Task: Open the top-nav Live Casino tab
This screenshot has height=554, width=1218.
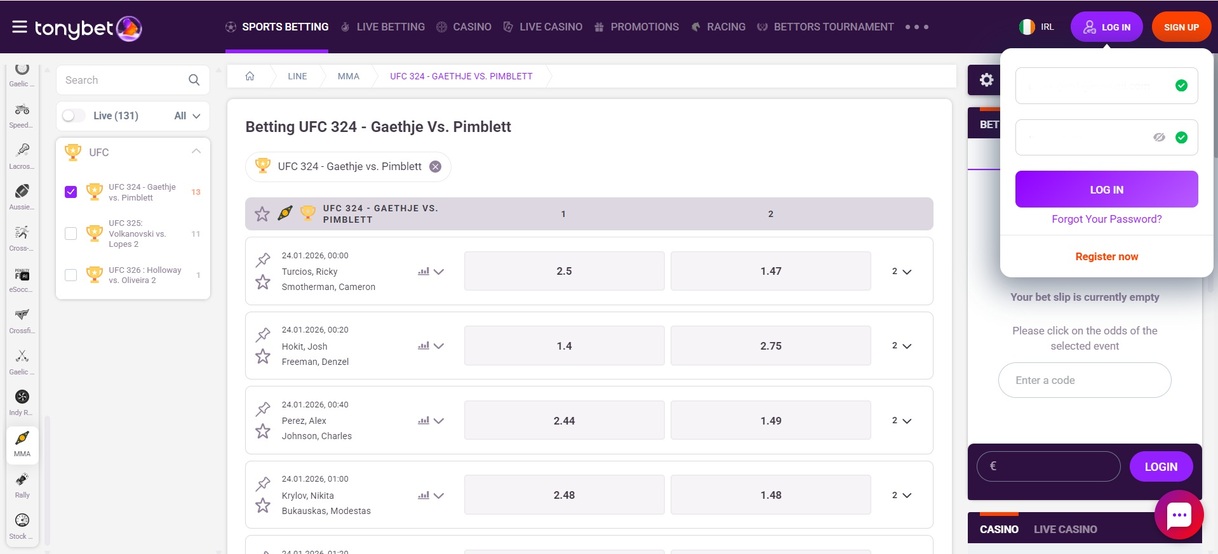Action: coord(543,27)
